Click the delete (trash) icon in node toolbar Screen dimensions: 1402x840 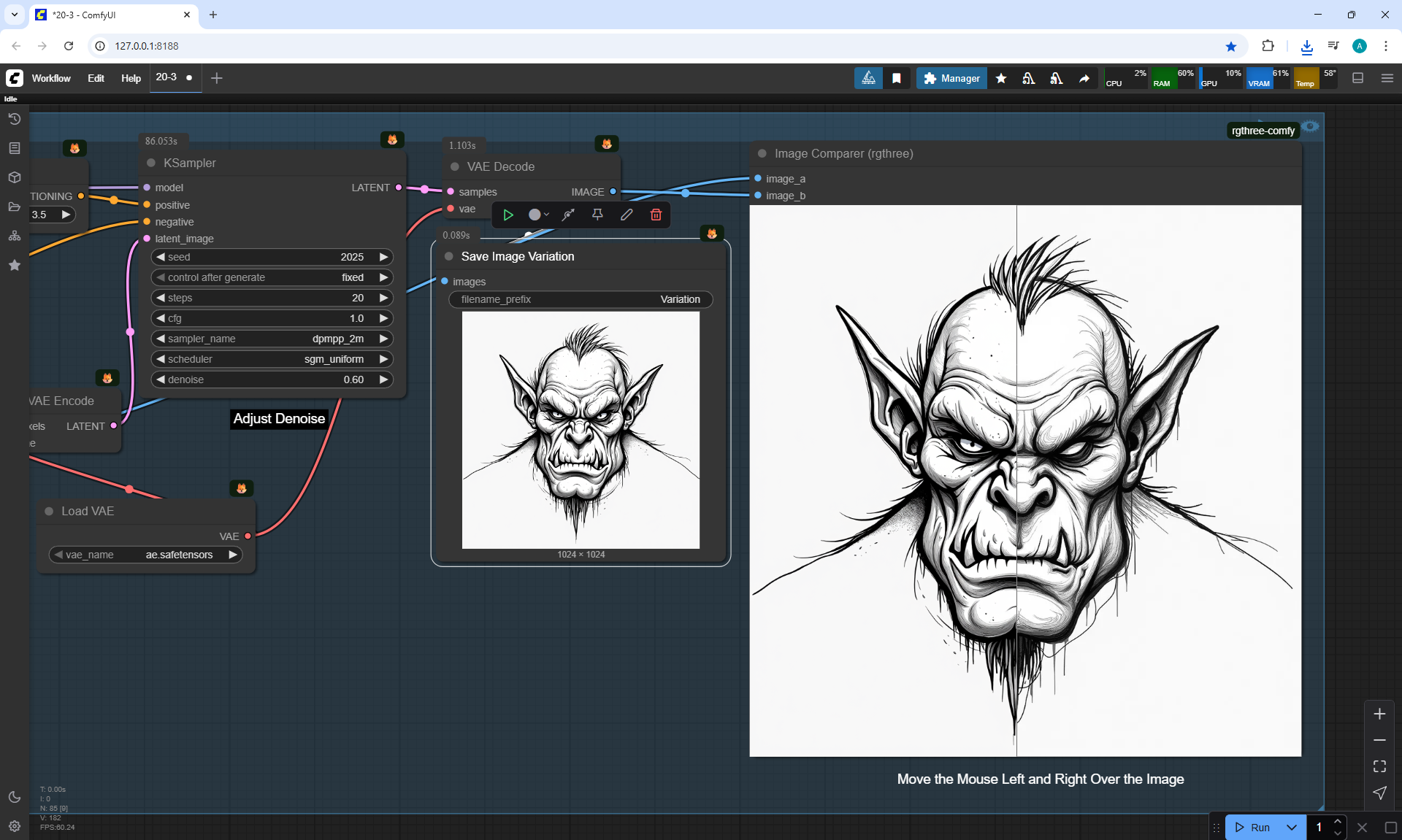pos(656,215)
